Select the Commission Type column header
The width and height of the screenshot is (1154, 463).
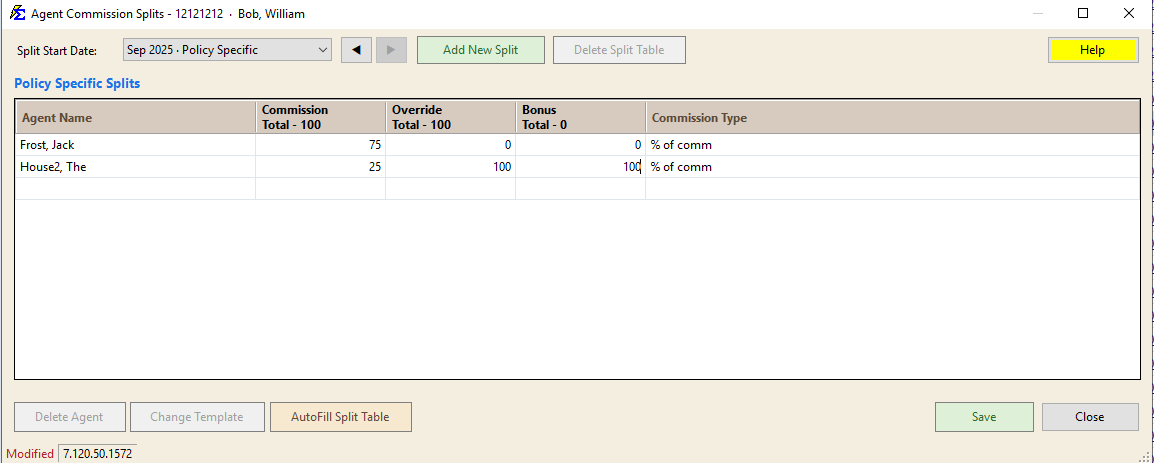[x=893, y=118]
